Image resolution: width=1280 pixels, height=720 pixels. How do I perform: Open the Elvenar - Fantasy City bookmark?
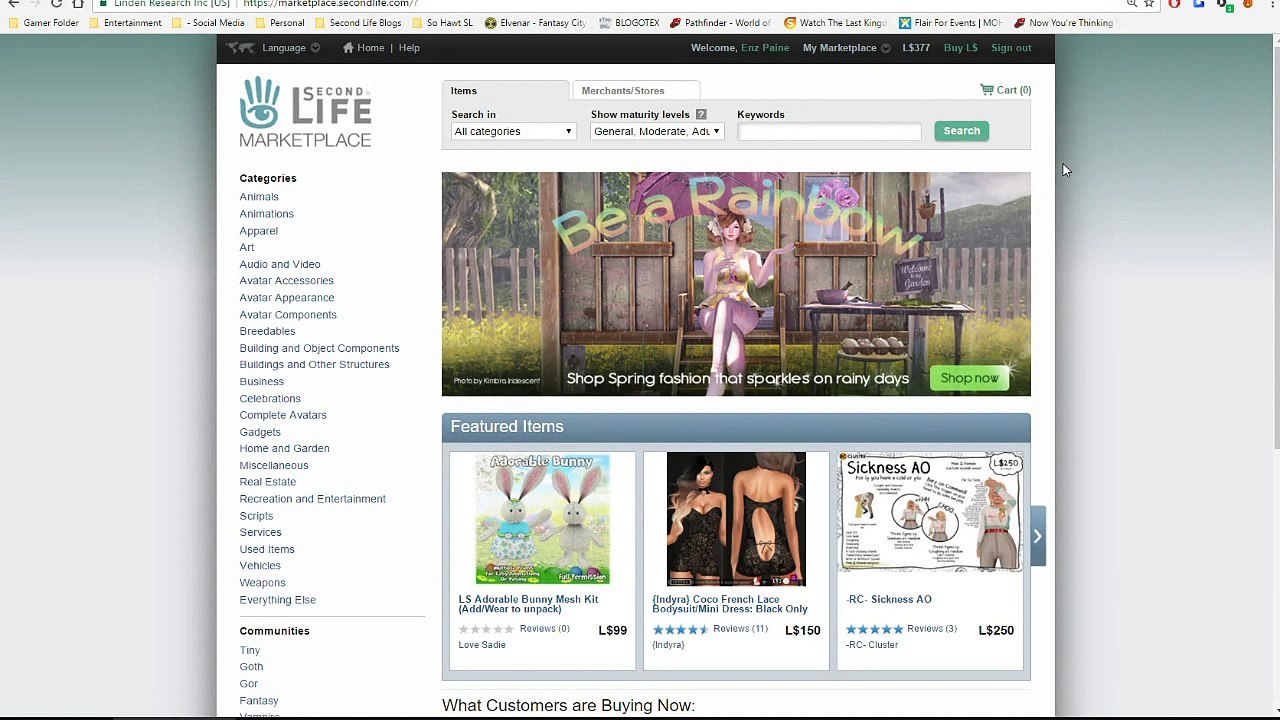click(x=535, y=23)
